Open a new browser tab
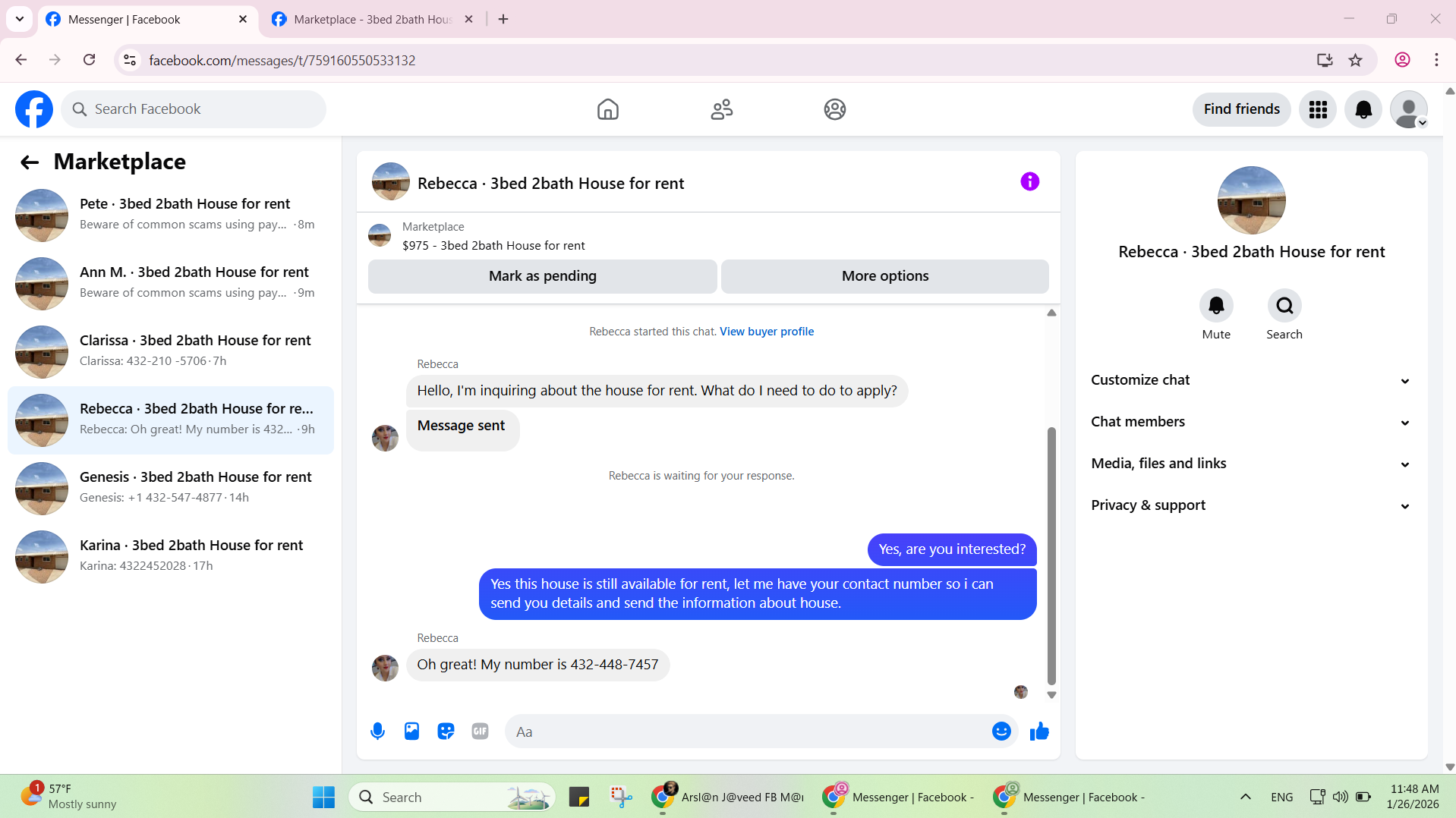Image resolution: width=1456 pixels, height=818 pixels. coord(503,19)
